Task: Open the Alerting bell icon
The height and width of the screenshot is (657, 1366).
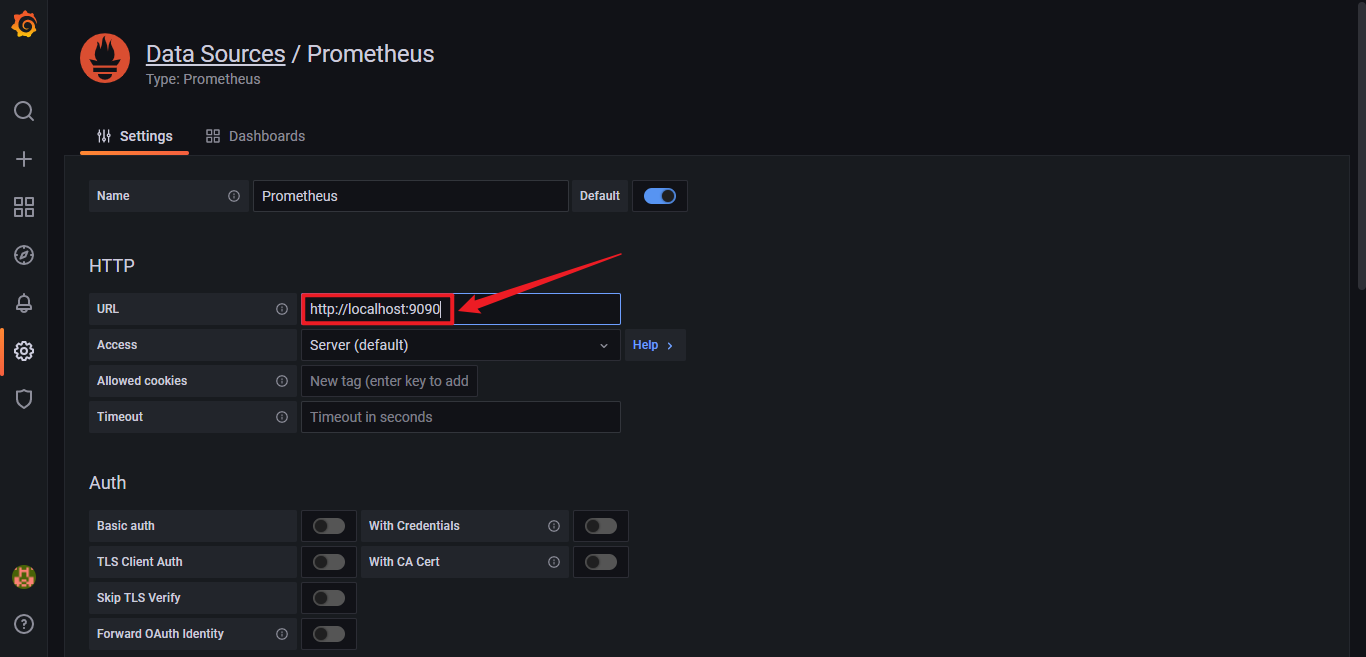Action: click(24, 303)
